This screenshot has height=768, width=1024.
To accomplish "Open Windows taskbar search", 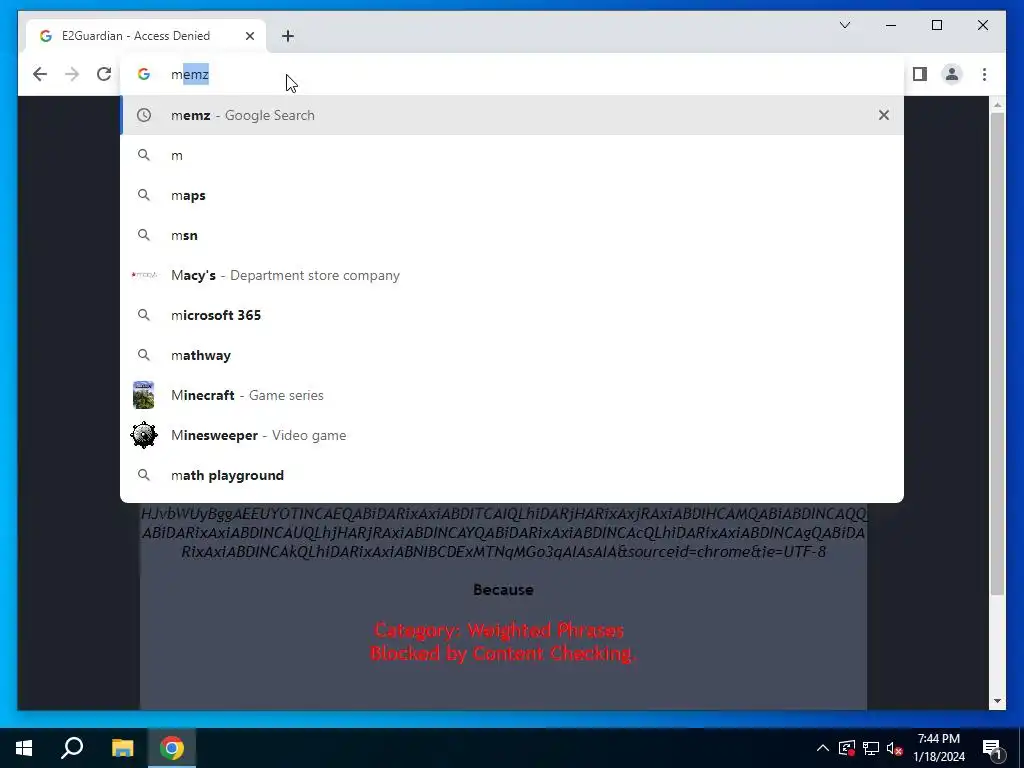I will click(x=72, y=748).
